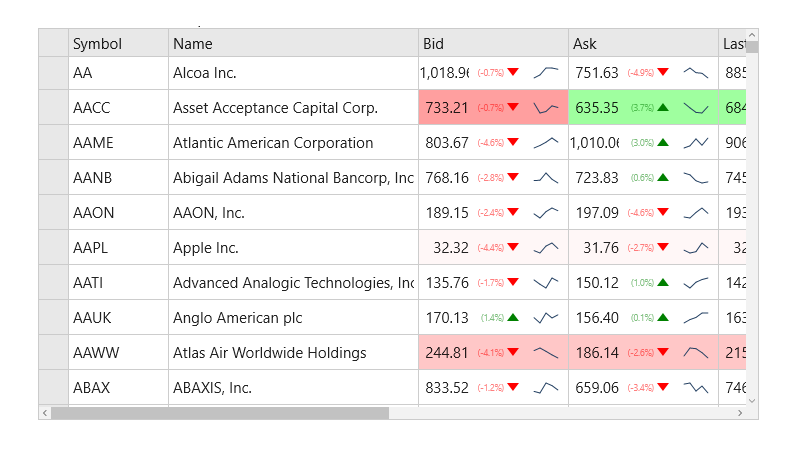Click sparkline chart in AAWW Ask cell
Viewport: 800px width, 450px height.
[696, 352]
